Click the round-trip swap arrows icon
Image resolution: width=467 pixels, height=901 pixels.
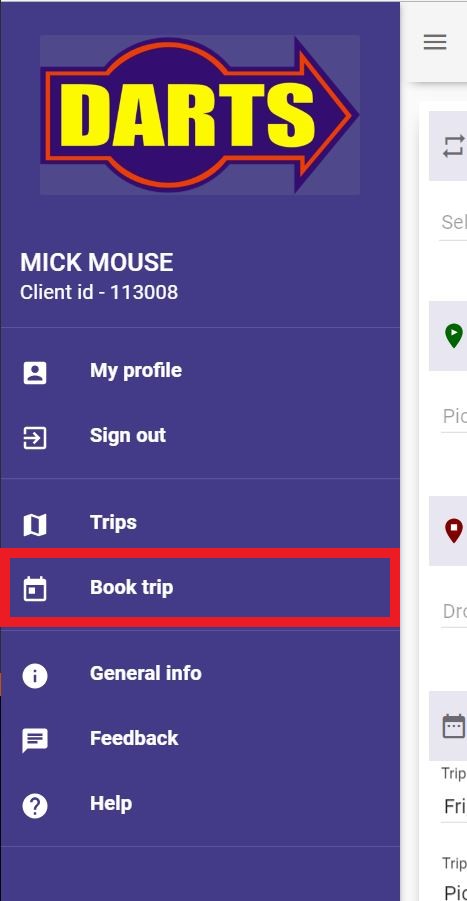[x=454, y=146]
